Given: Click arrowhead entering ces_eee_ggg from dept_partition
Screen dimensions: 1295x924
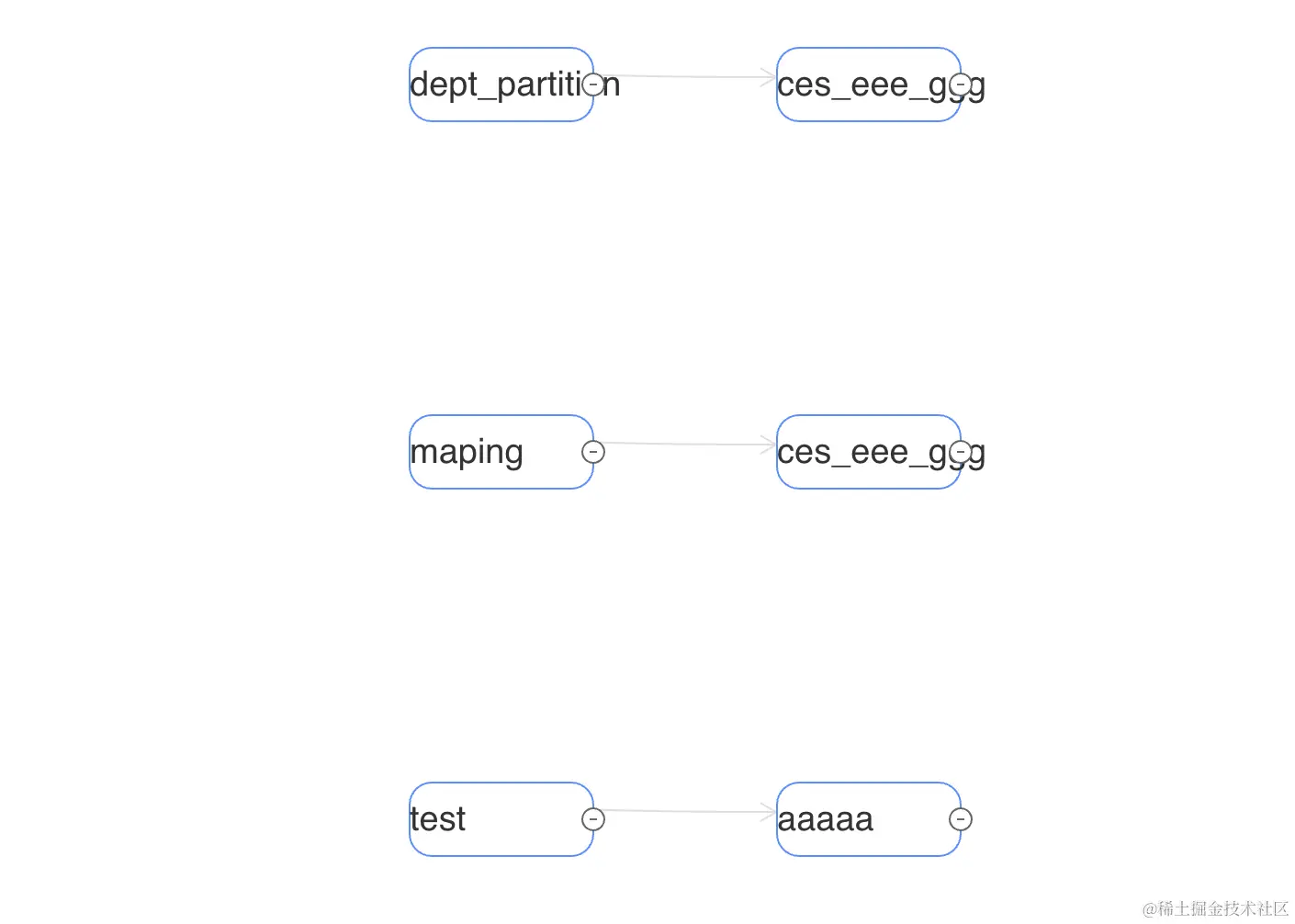Looking at the screenshot, I should [x=769, y=77].
